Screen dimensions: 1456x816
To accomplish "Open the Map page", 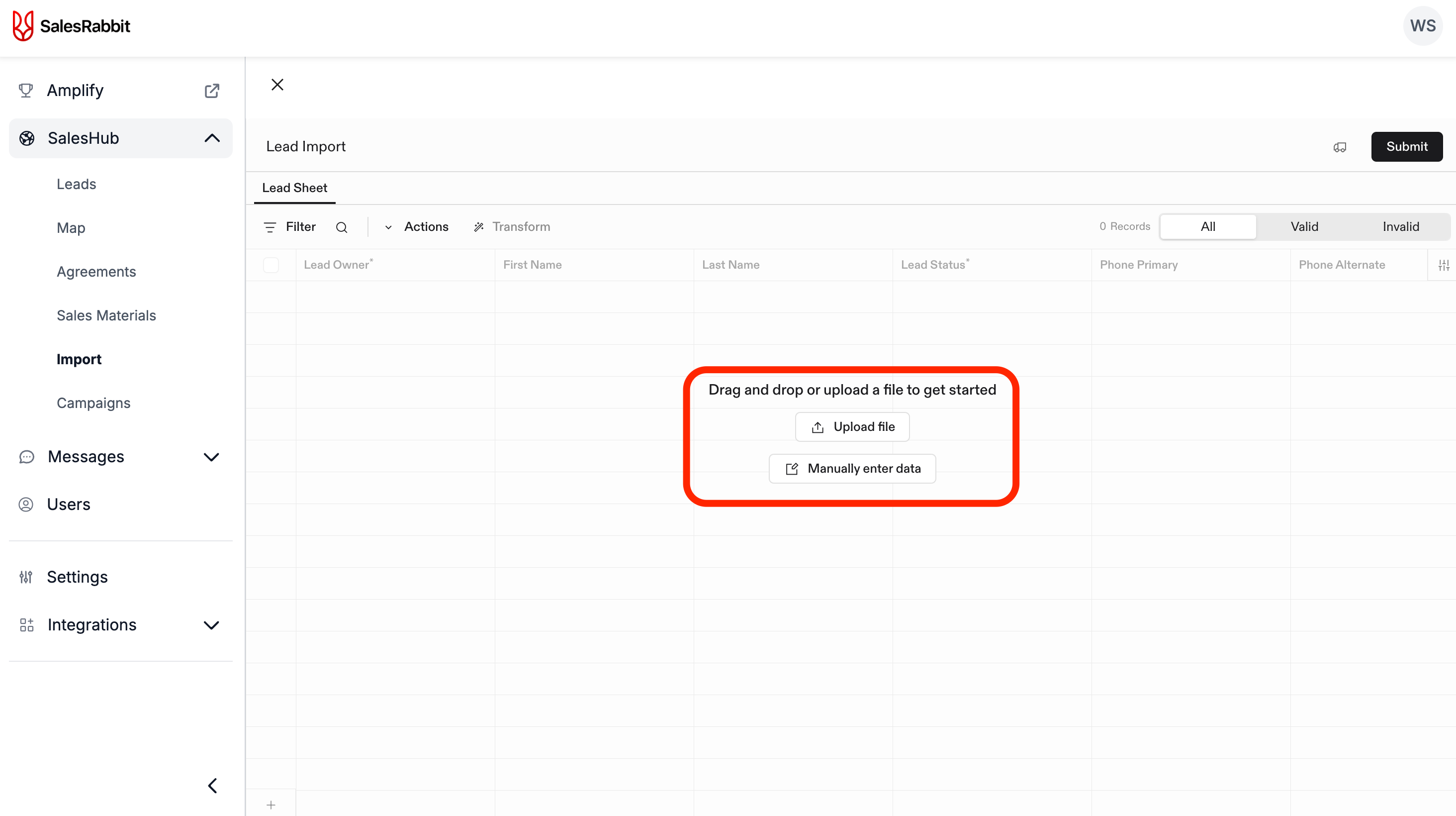I will click(x=71, y=228).
